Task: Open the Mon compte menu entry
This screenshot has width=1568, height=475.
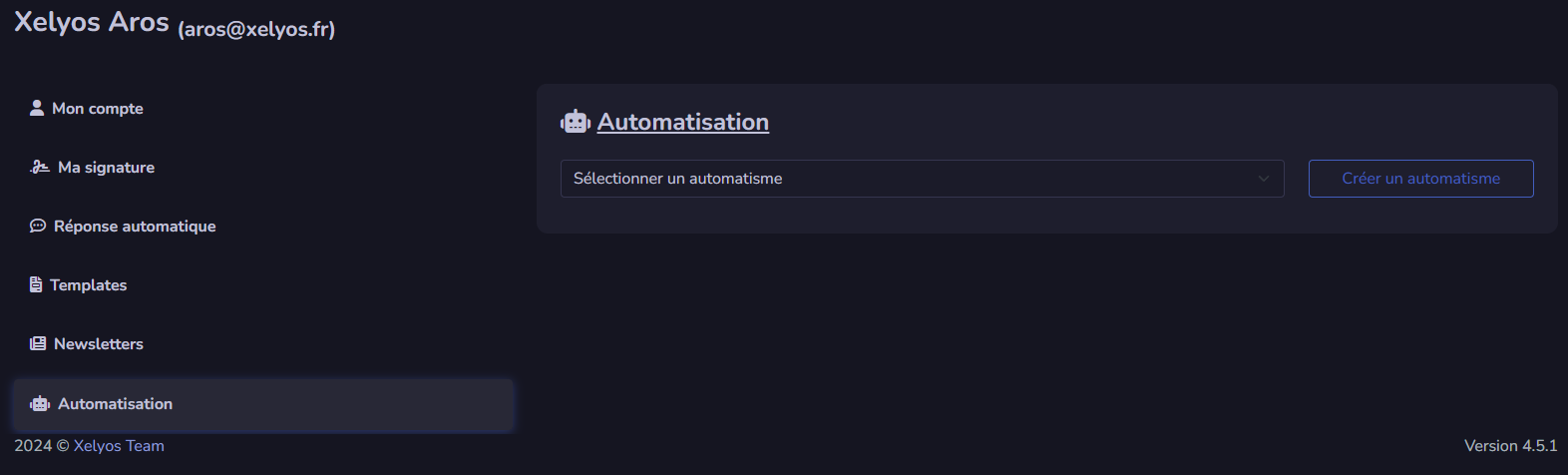Action: pos(98,108)
